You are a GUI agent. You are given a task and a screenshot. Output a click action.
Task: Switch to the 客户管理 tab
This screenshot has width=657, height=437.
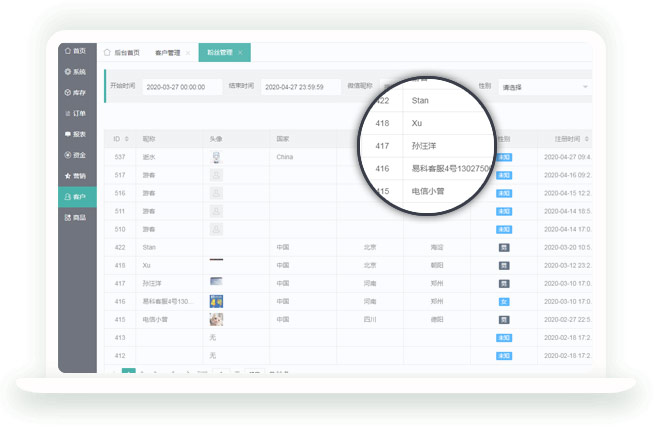167,52
